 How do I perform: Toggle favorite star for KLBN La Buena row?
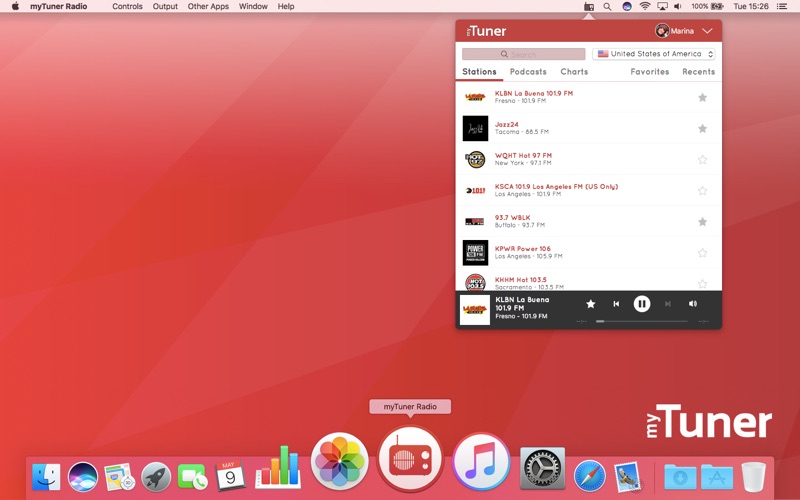703,97
